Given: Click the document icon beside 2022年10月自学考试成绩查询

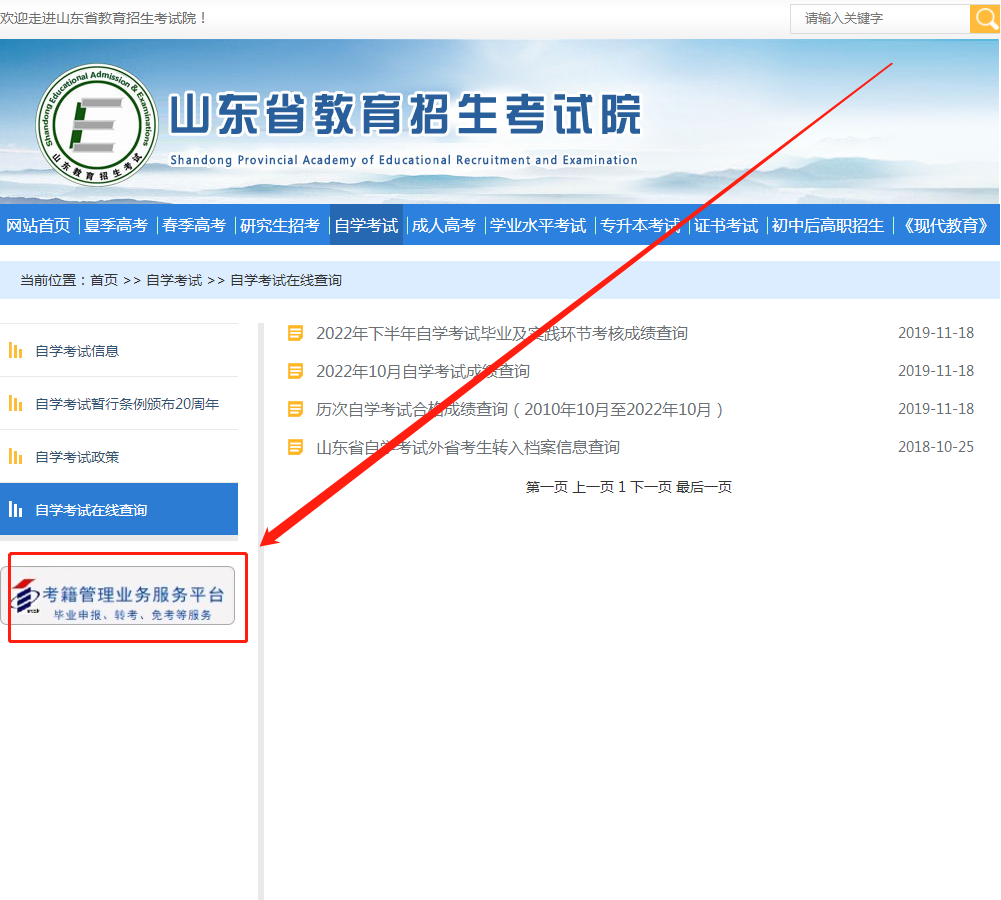Looking at the screenshot, I should click(295, 371).
